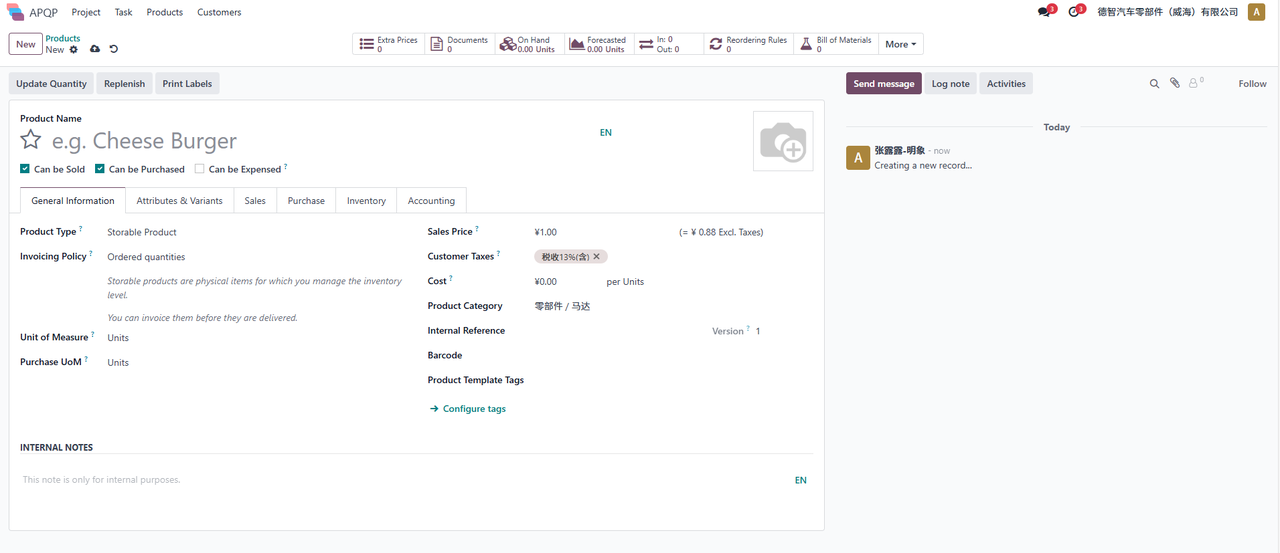Click the cloud save icon

coord(95,49)
